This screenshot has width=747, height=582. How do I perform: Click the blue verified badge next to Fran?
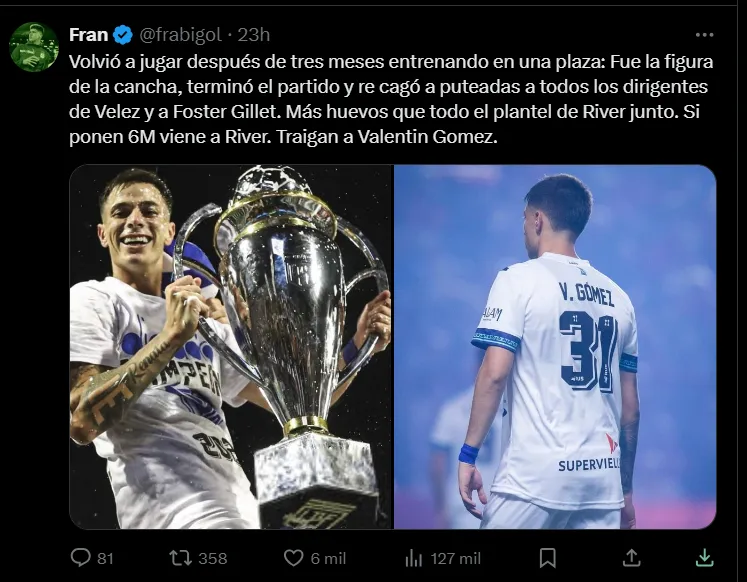[x=123, y=35]
